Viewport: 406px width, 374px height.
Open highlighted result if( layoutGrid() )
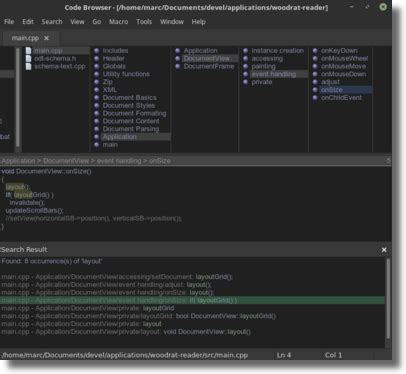coord(192,300)
